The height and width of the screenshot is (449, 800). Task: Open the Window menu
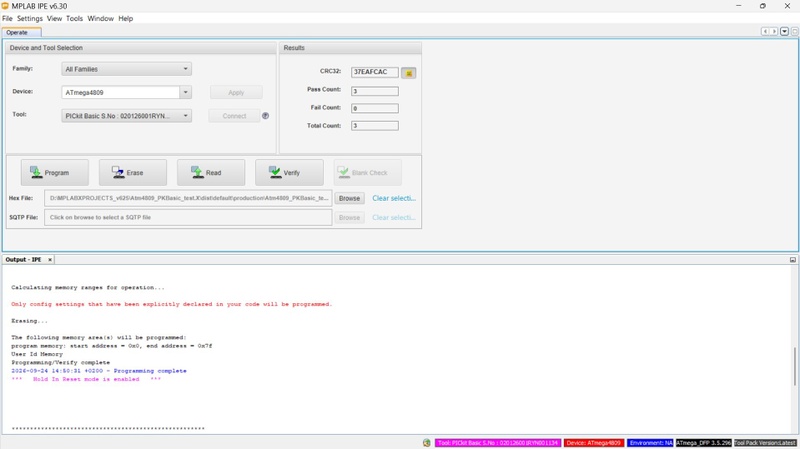pyautogui.click(x=101, y=18)
